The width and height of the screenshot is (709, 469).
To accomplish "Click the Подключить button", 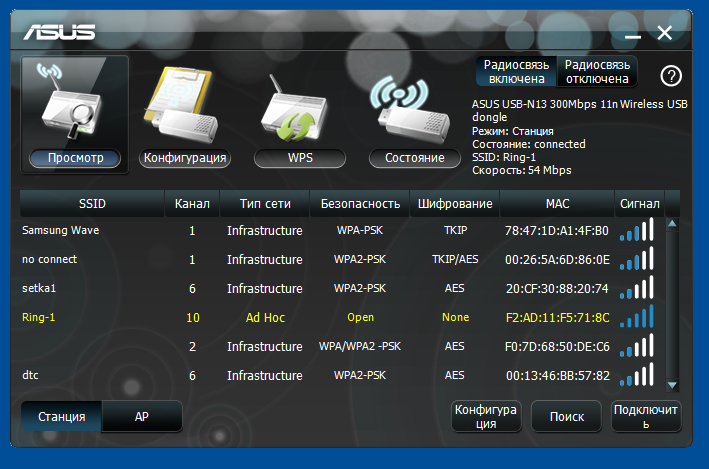I will (x=646, y=416).
